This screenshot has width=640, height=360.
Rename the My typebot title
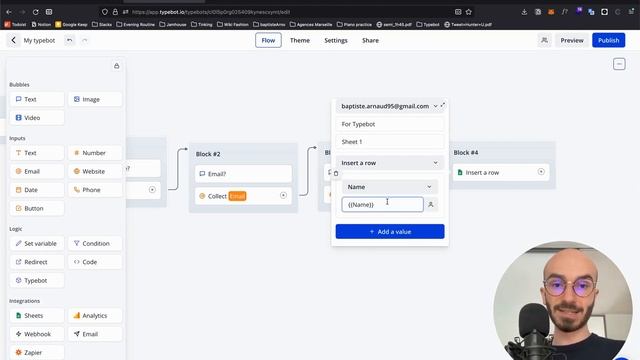click(39, 40)
